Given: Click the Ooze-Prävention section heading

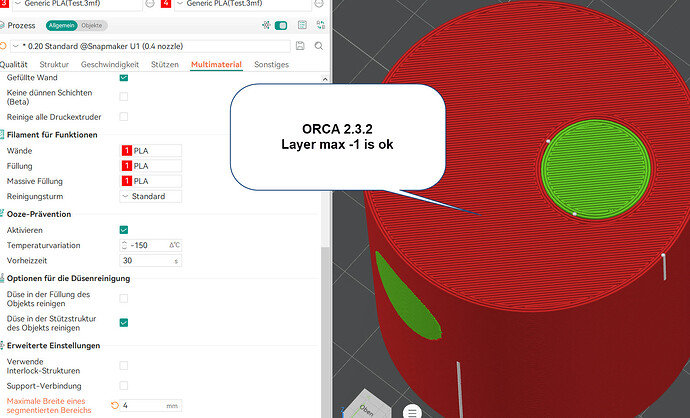Looking at the screenshot, I should [39, 214].
